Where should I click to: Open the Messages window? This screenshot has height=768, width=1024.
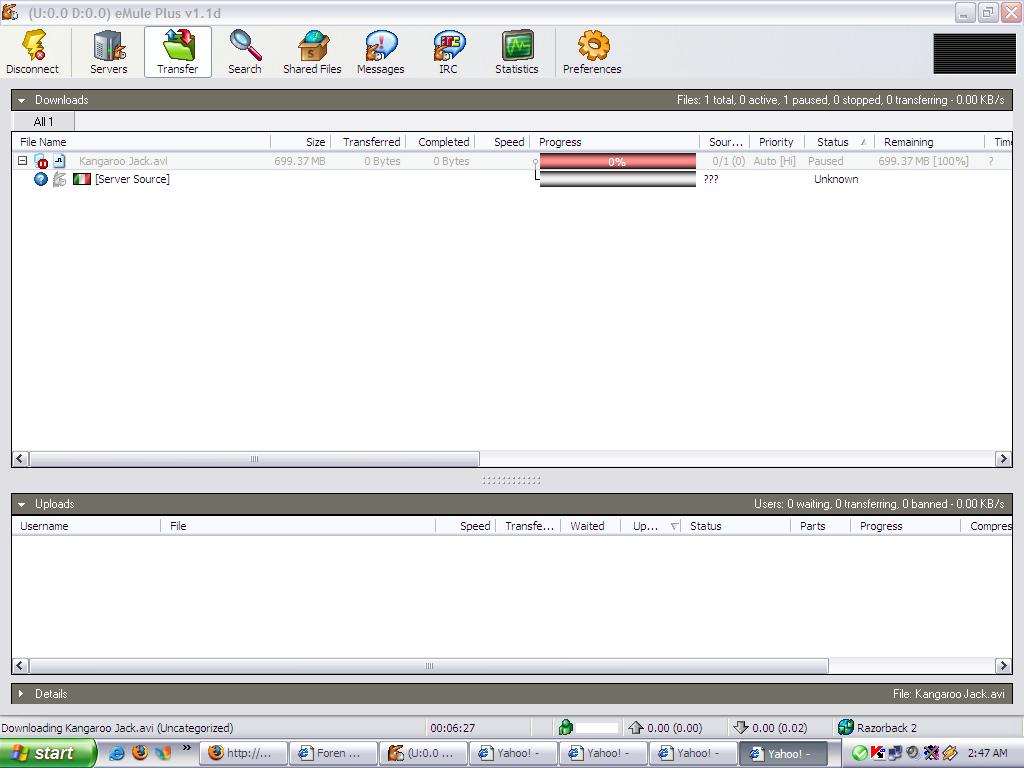click(x=381, y=52)
